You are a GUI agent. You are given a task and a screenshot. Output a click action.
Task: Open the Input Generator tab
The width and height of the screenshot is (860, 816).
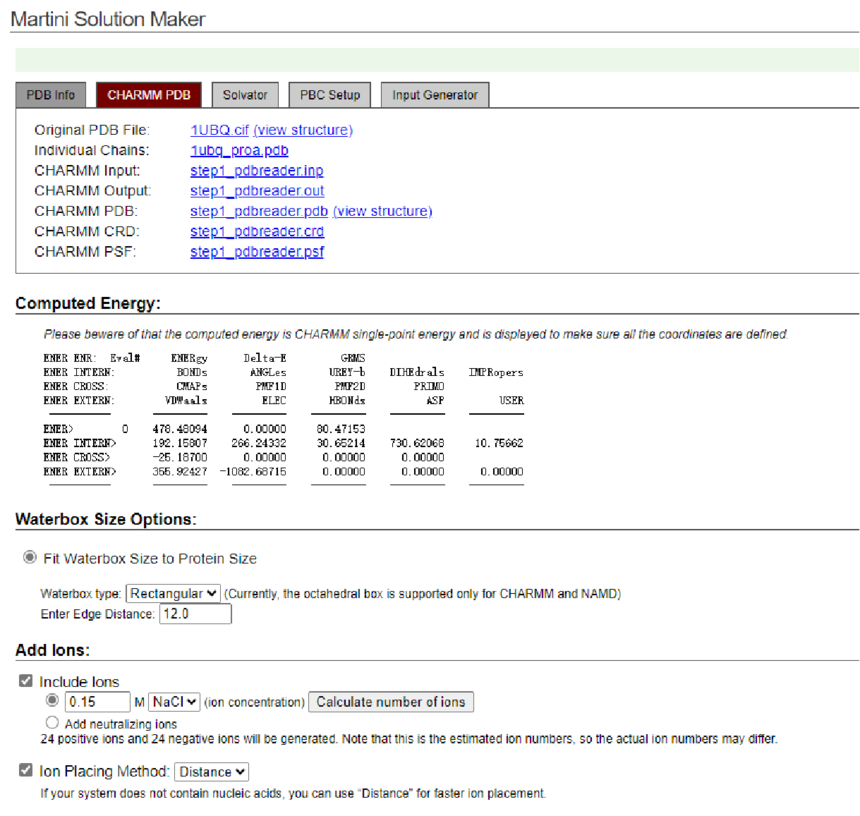point(434,95)
